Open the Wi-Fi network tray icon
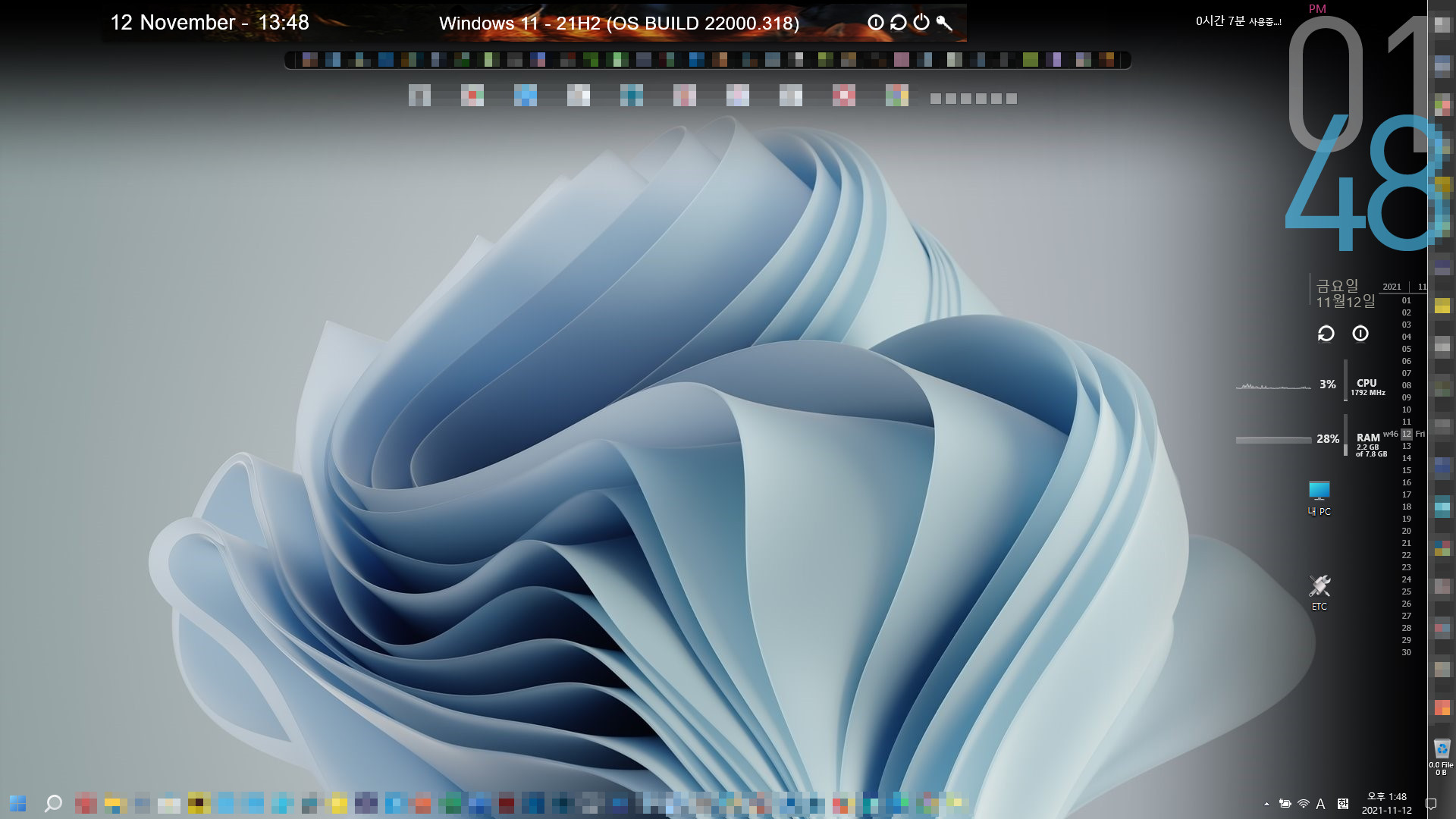 pyautogui.click(x=1304, y=804)
